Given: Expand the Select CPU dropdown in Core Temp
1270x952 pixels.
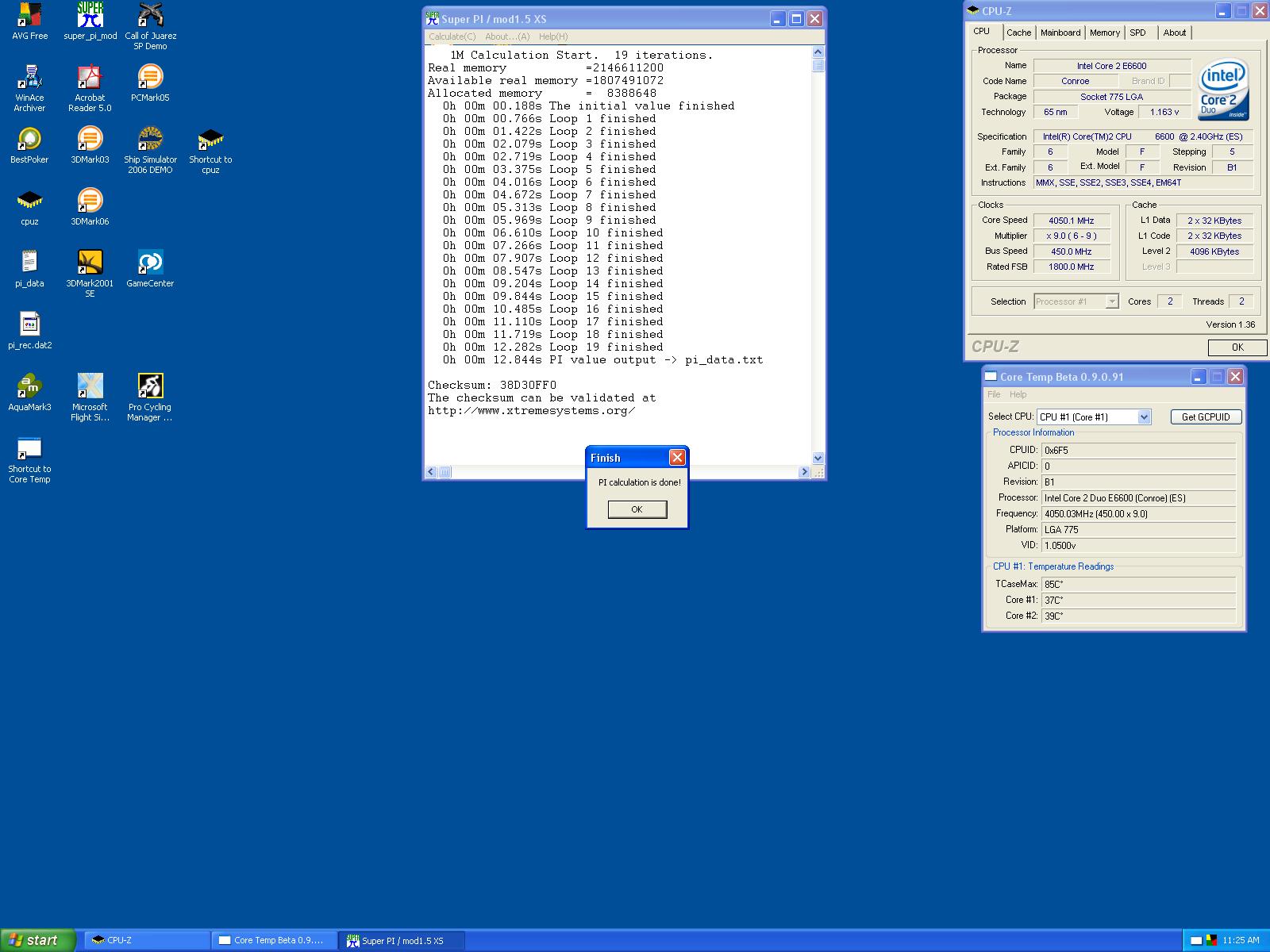Looking at the screenshot, I should pyautogui.click(x=1144, y=416).
